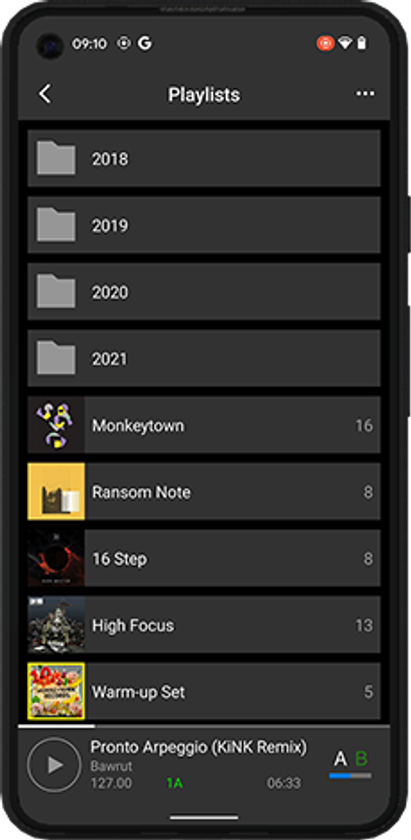Switch to deck A

(x=340, y=759)
